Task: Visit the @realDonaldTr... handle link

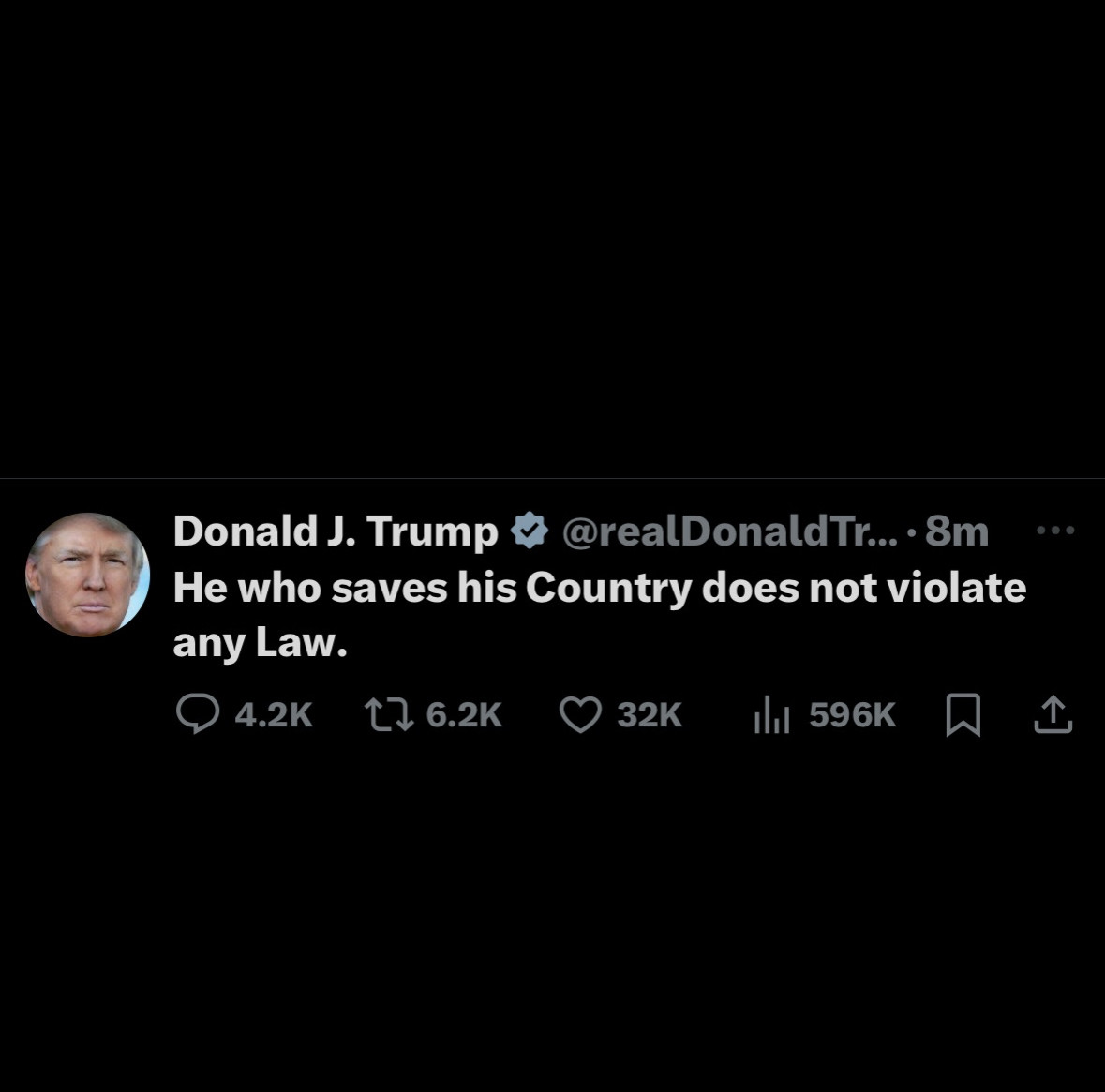Action: pyautogui.click(x=730, y=531)
